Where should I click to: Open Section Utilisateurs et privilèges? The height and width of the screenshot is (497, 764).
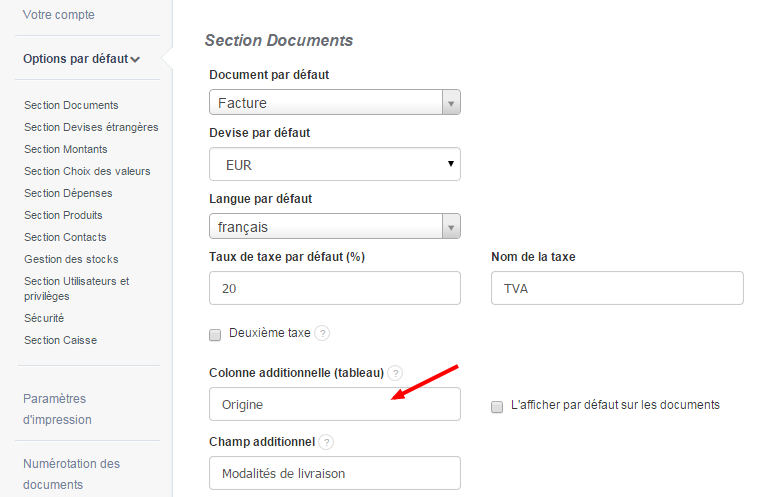pos(76,288)
